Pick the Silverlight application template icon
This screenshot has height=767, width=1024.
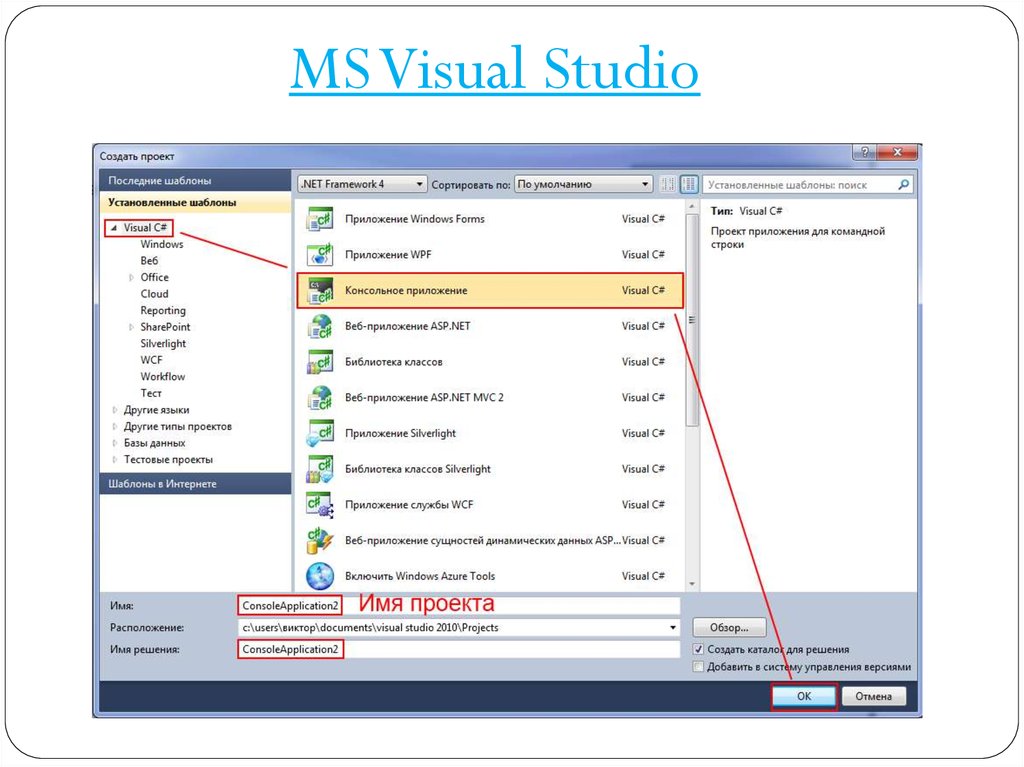click(319, 433)
